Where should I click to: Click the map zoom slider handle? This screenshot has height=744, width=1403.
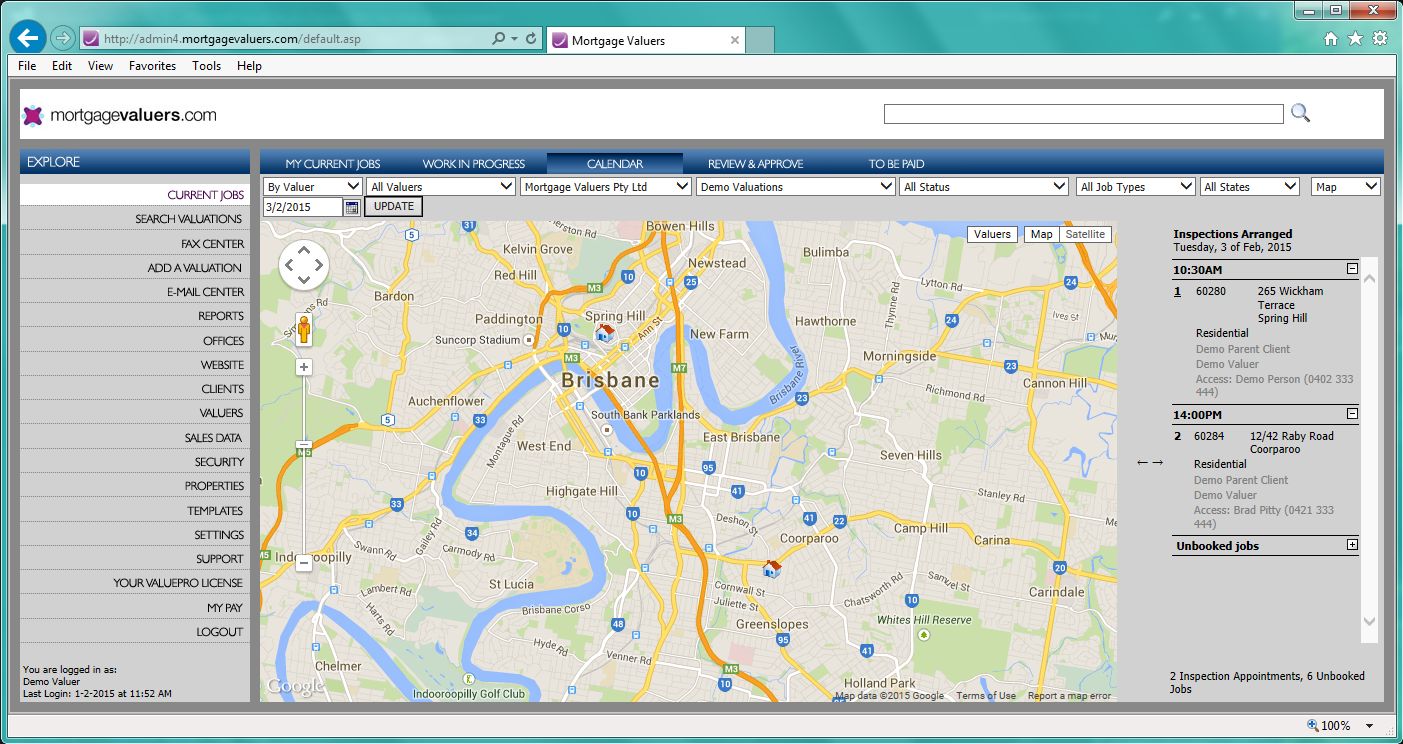(x=304, y=445)
